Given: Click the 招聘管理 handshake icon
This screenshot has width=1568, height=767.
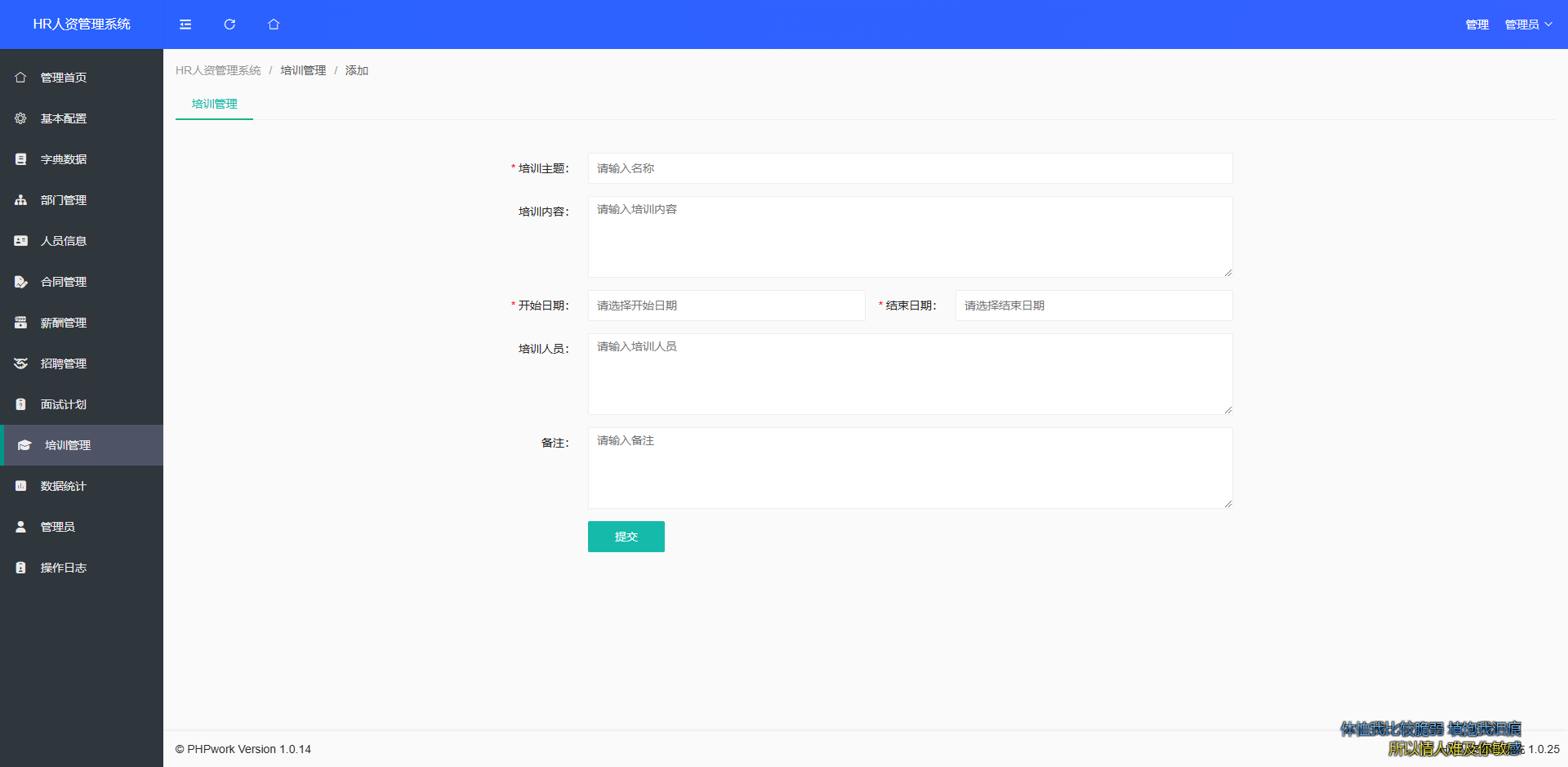Looking at the screenshot, I should coord(21,363).
